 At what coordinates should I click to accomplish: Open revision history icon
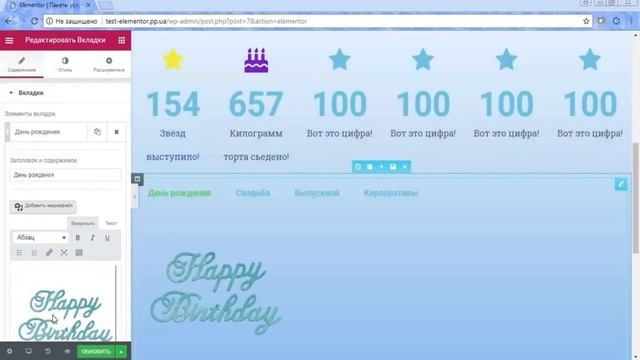point(48,351)
